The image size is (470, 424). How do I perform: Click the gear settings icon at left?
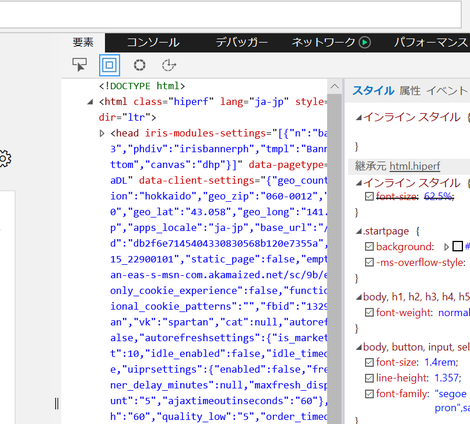point(4,159)
